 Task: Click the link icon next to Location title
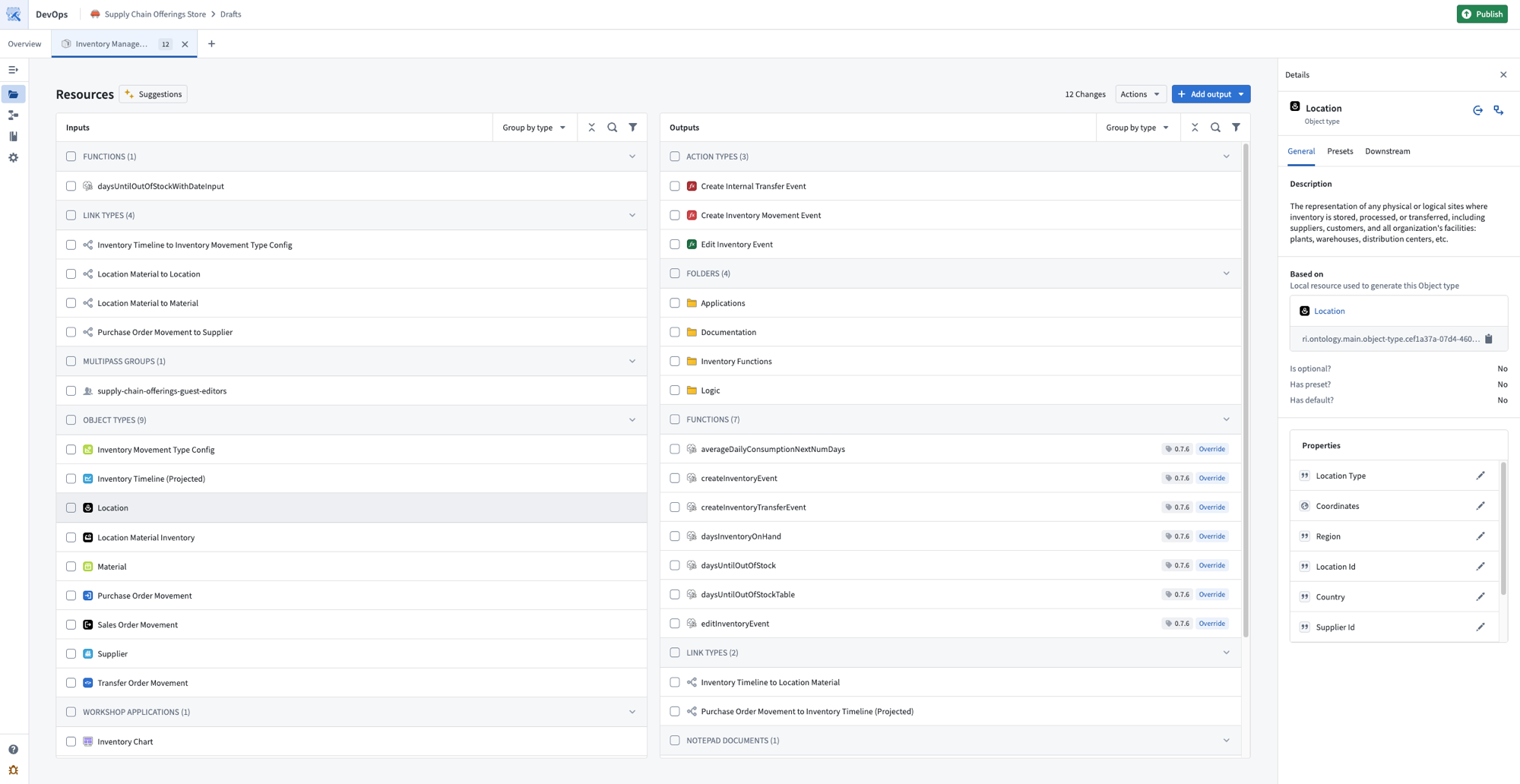coord(1499,110)
